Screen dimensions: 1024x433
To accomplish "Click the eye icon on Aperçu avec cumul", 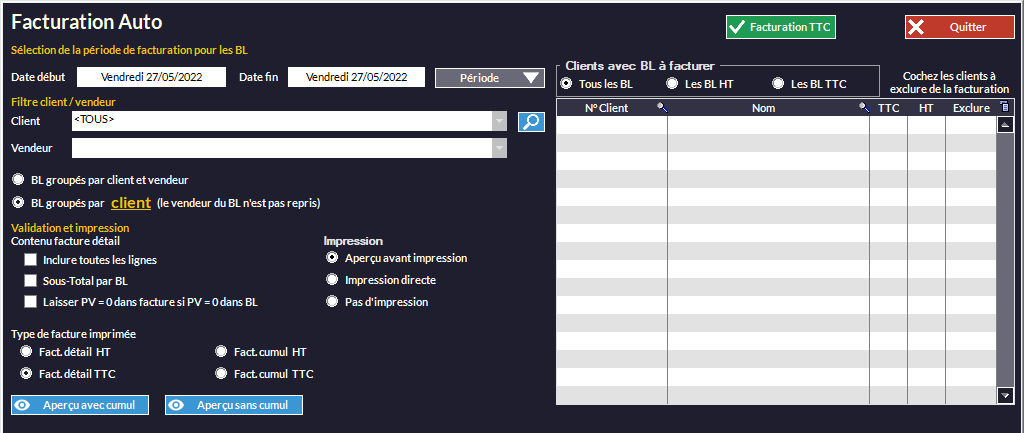I will click(x=23, y=405).
